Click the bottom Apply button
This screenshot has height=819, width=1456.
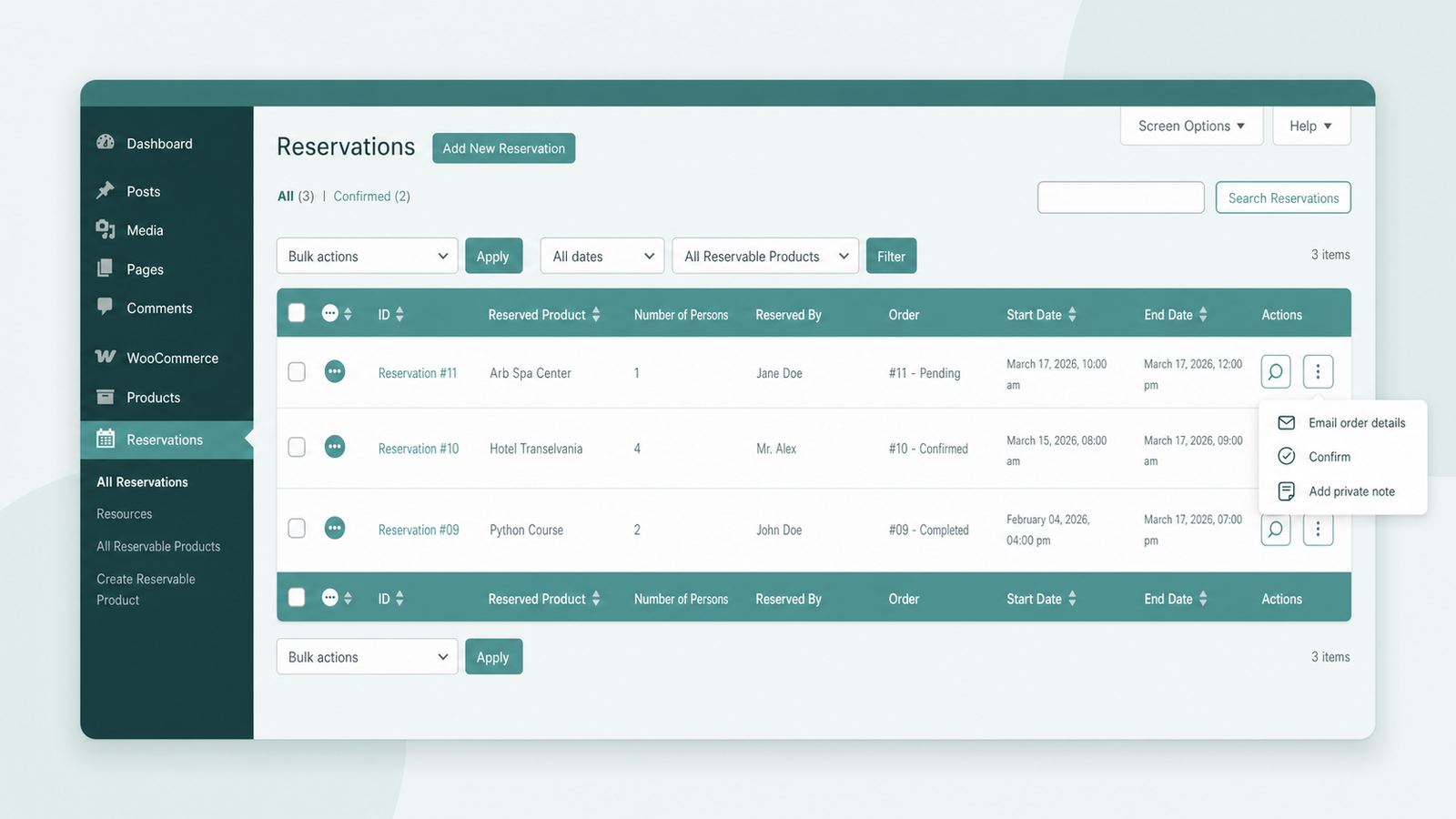point(493,656)
